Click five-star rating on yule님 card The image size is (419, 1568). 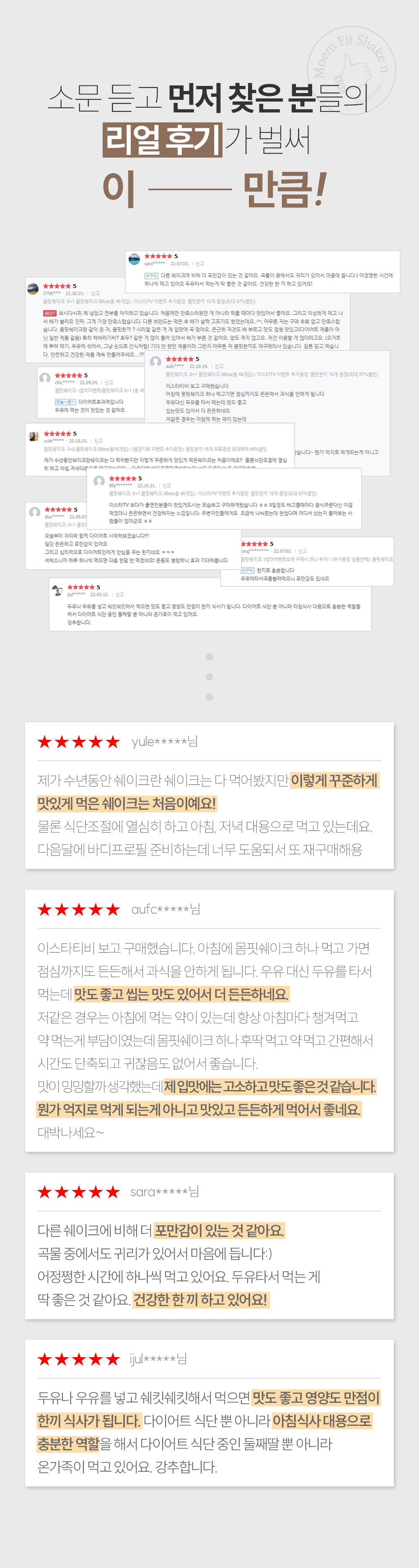click(x=78, y=741)
